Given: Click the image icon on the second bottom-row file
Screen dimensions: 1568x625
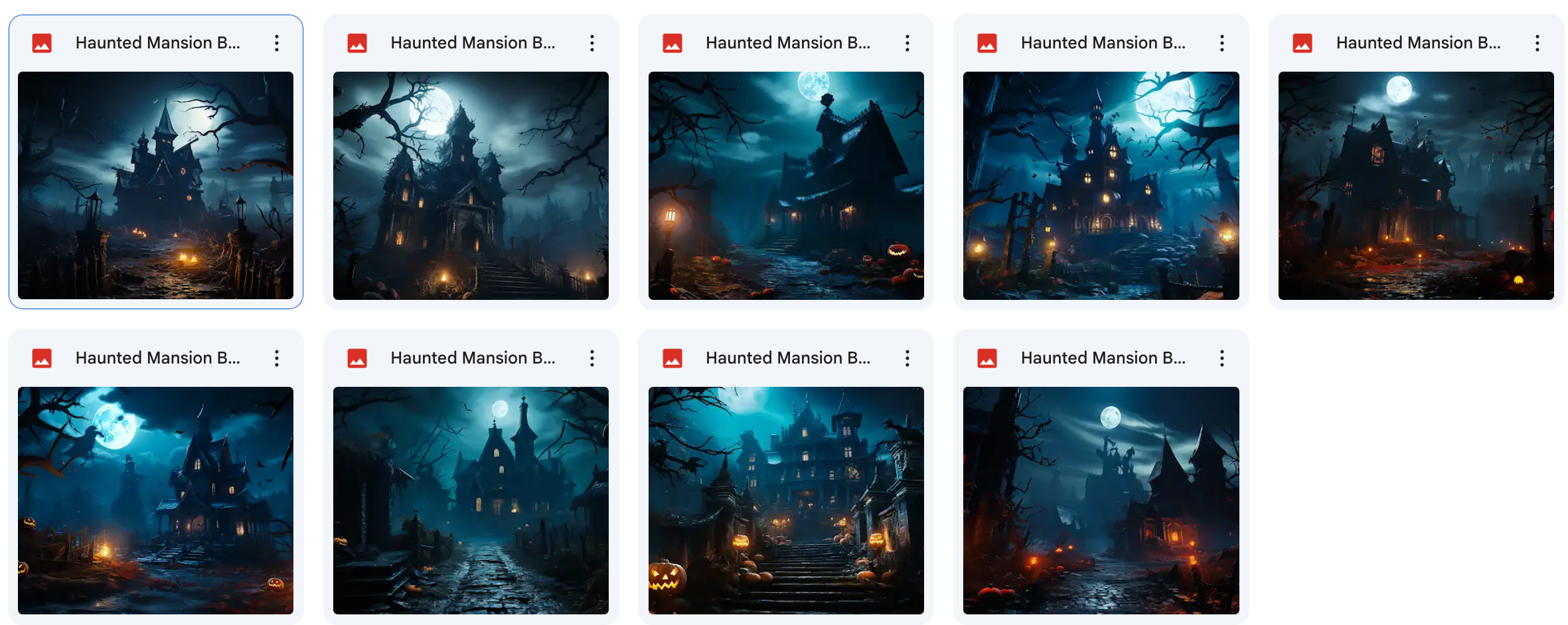Looking at the screenshot, I should click(x=358, y=358).
